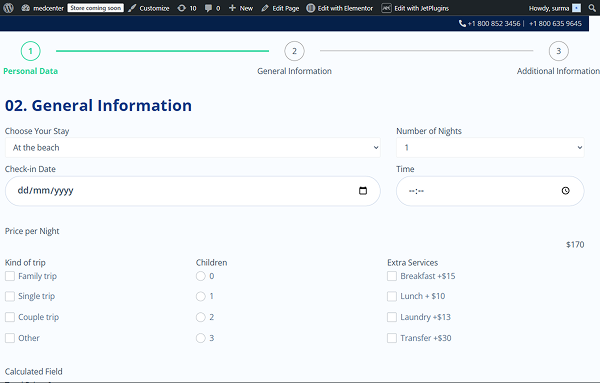Check the Single trip checkbox
The height and width of the screenshot is (383, 600).
pos(10,296)
